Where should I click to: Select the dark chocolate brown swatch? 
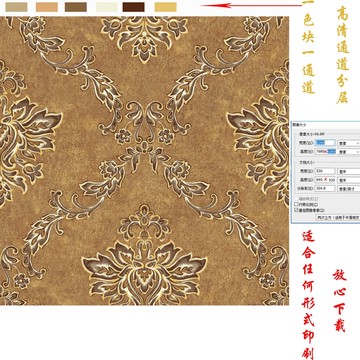point(134,7)
